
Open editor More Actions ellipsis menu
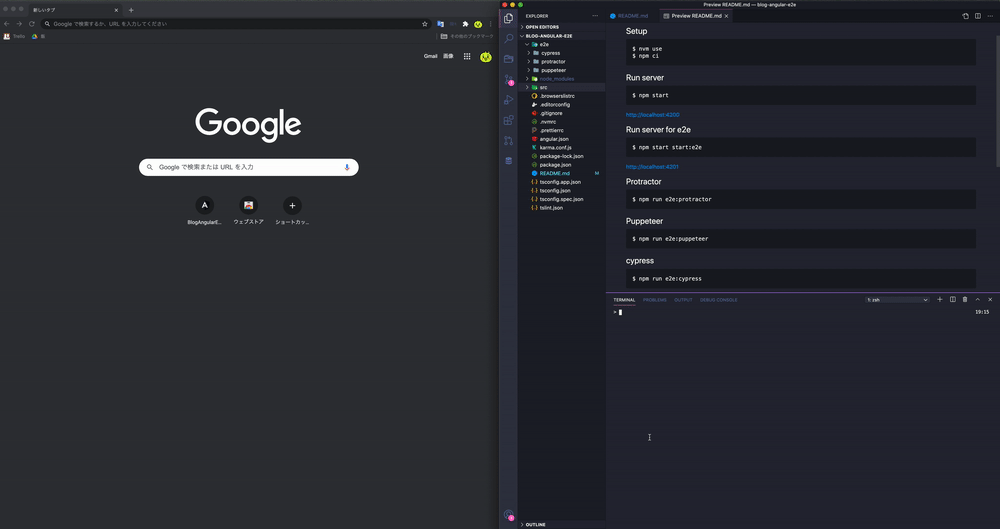[990, 16]
